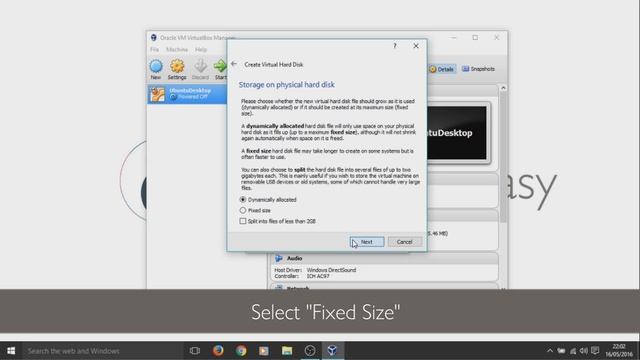Open the Help menu
Image resolution: width=640 pixels, height=360 pixels.
click(201, 49)
